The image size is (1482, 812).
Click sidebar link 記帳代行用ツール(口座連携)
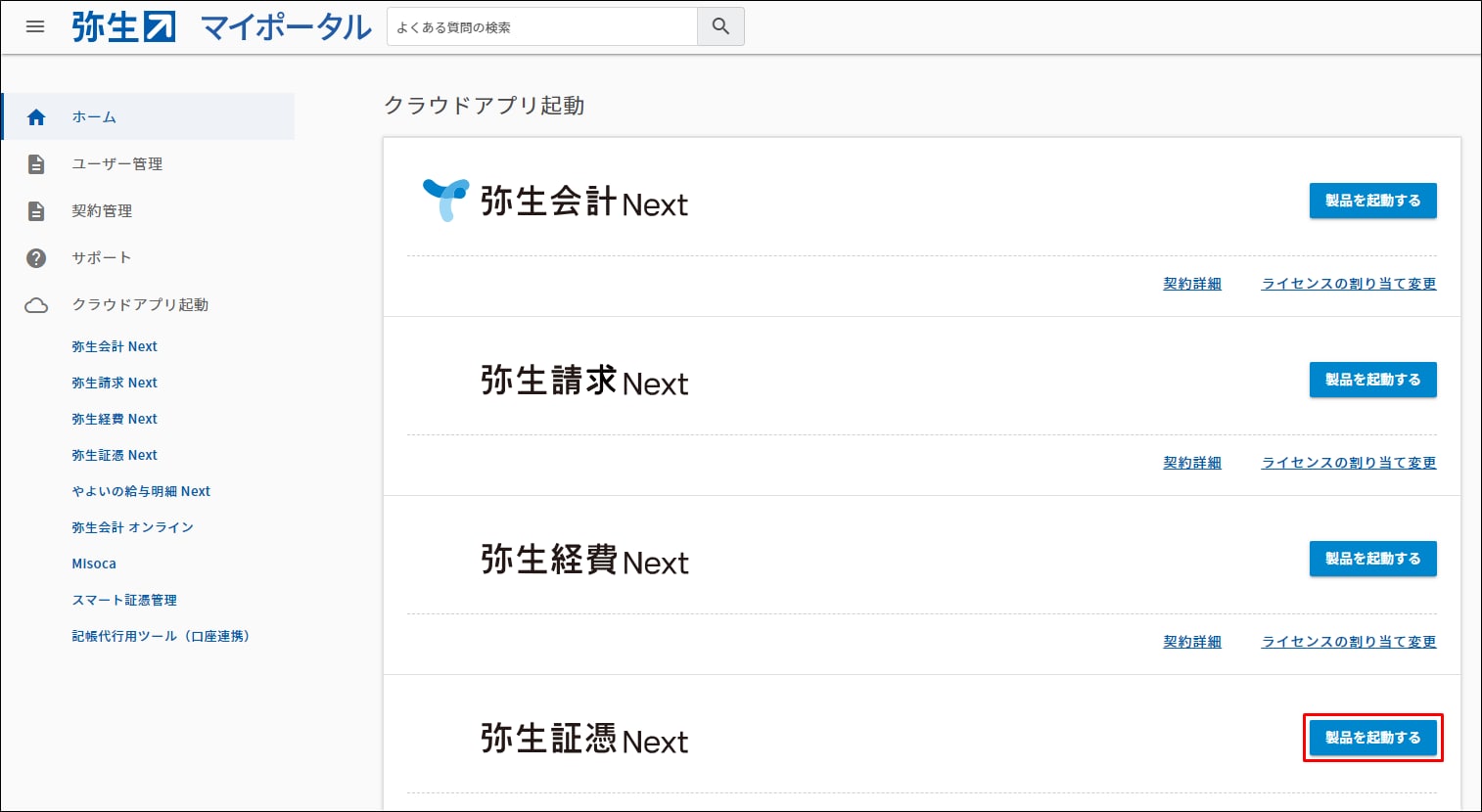click(x=161, y=636)
